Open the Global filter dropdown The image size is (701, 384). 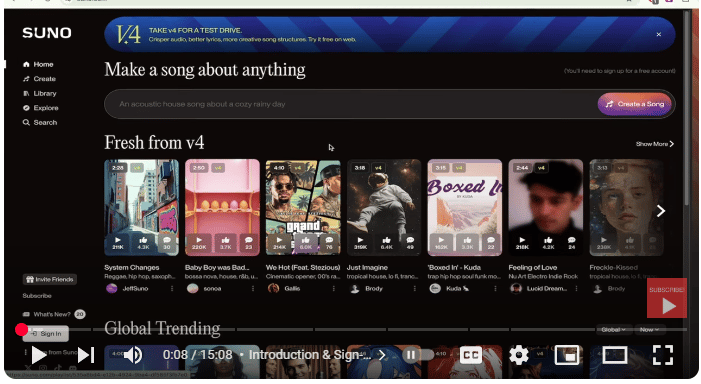click(613, 330)
